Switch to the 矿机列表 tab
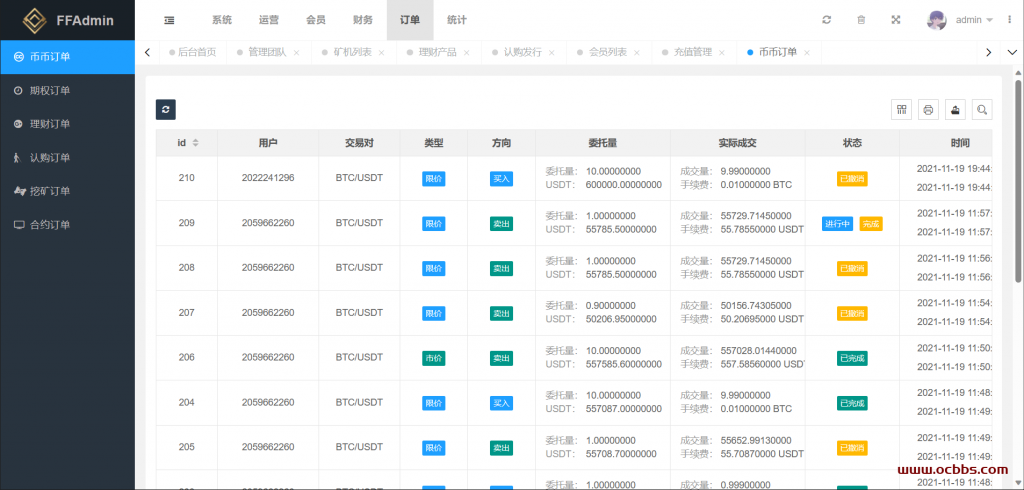 [352, 52]
